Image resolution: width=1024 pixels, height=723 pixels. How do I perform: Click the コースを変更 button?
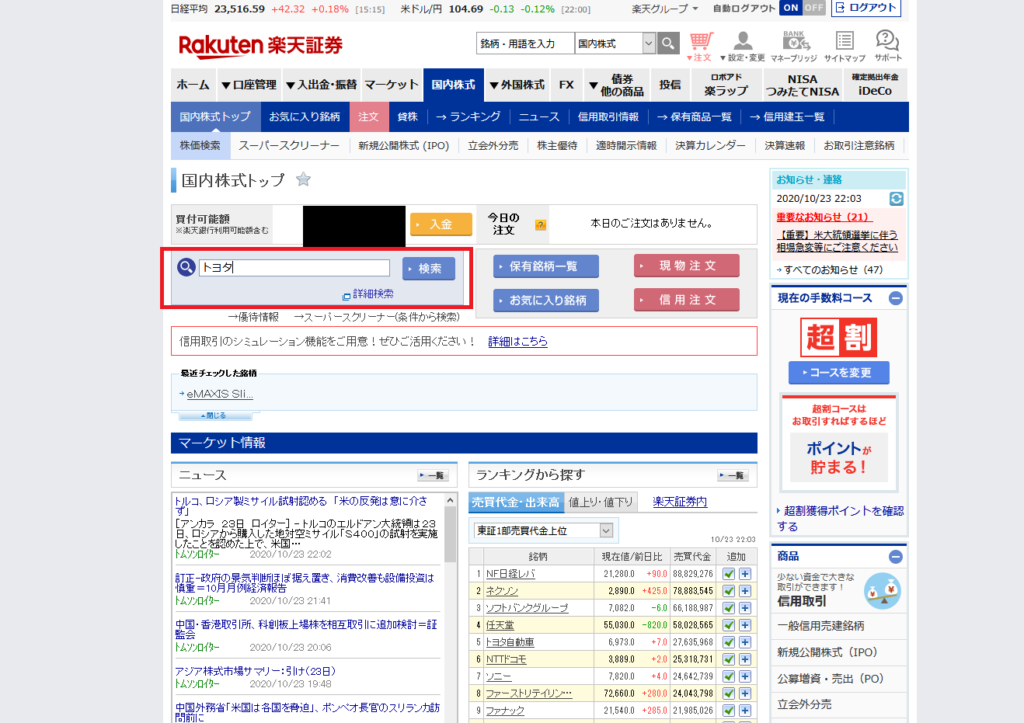(839, 372)
